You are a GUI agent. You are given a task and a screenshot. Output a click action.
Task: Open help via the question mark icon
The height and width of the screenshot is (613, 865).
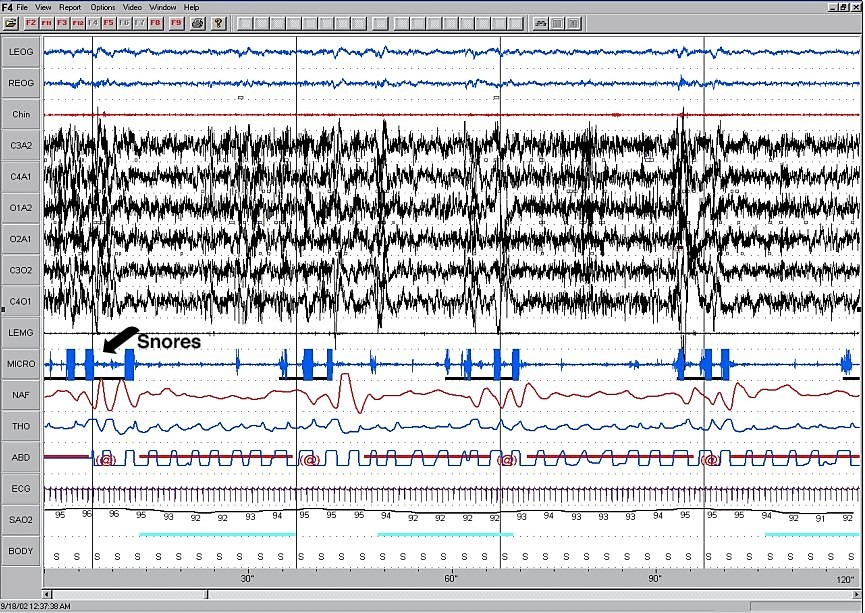(x=219, y=23)
